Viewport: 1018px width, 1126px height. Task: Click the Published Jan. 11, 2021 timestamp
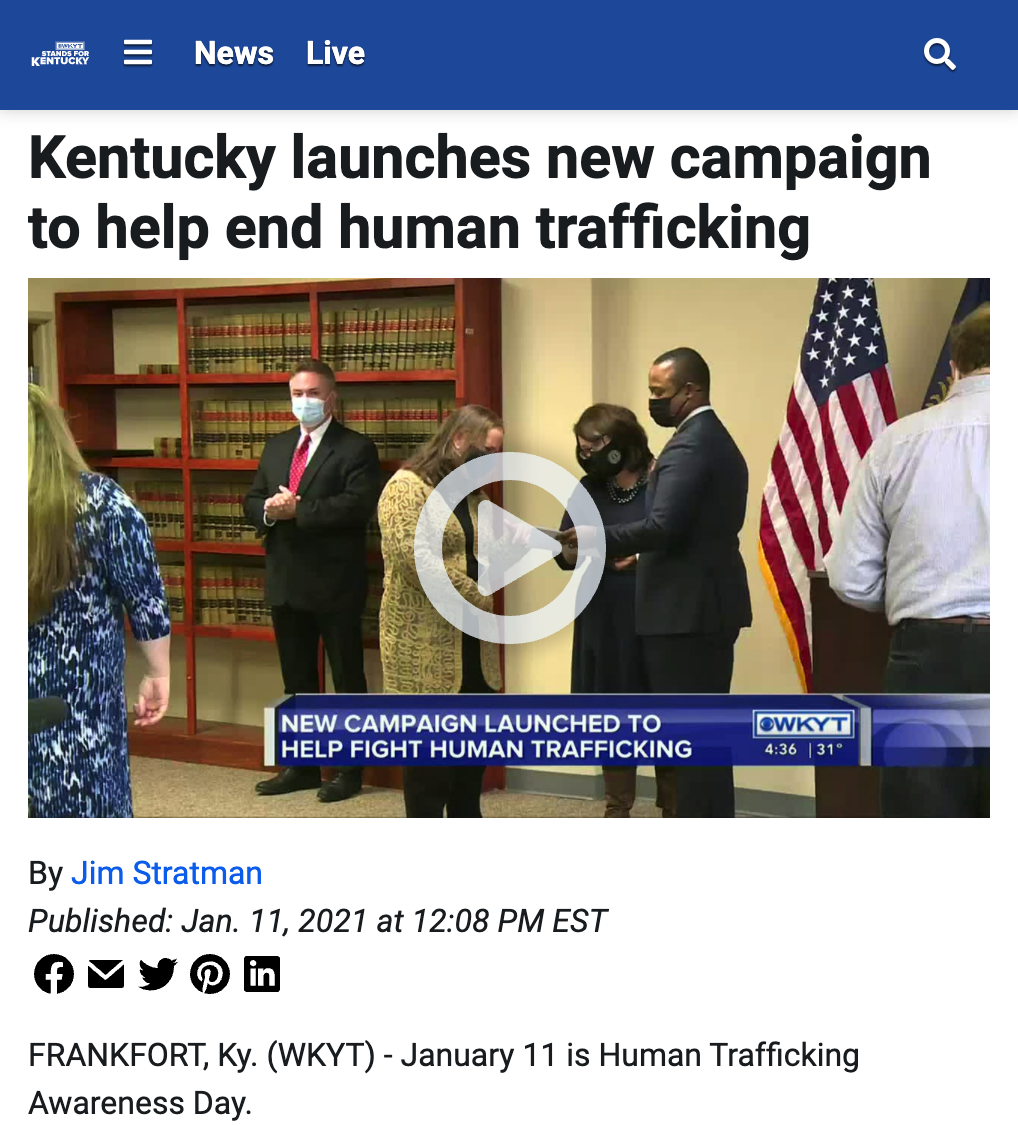click(317, 921)
